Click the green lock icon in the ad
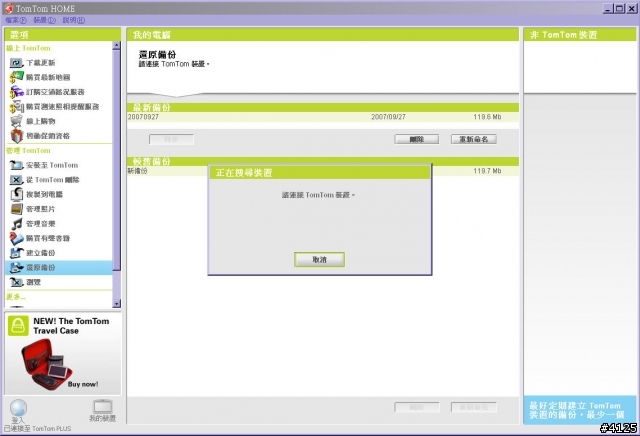 18,326
